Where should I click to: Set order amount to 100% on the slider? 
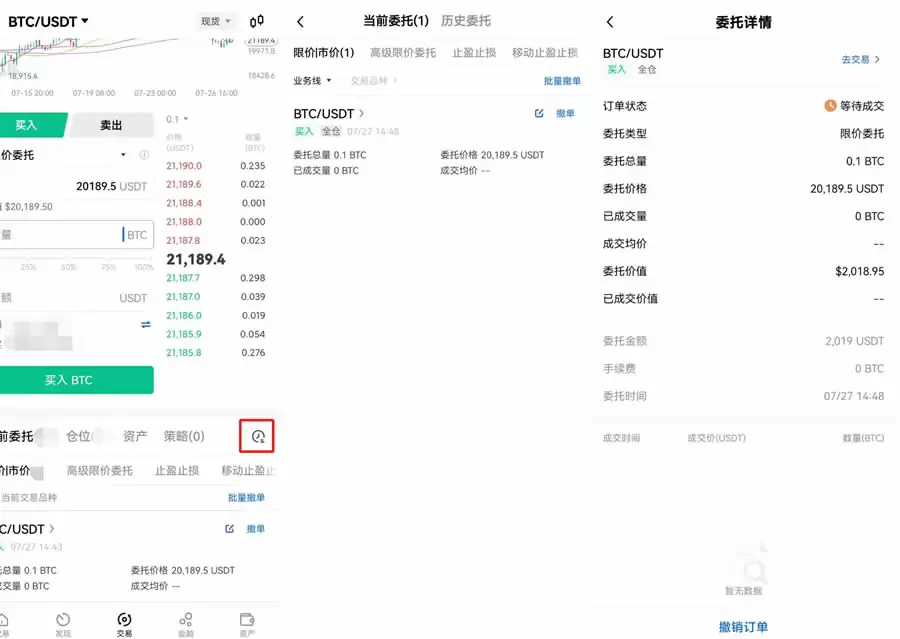coord(143,267)
